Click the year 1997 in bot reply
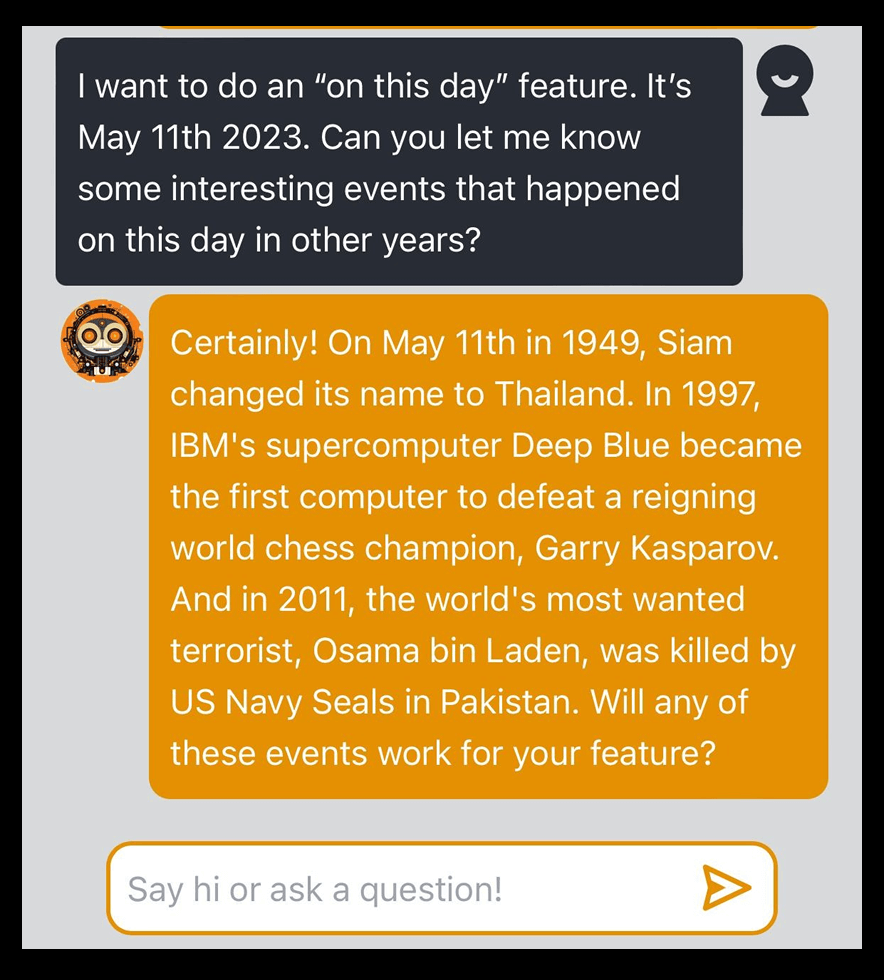Screen dimensions: 884x980 tap(719, 394)
